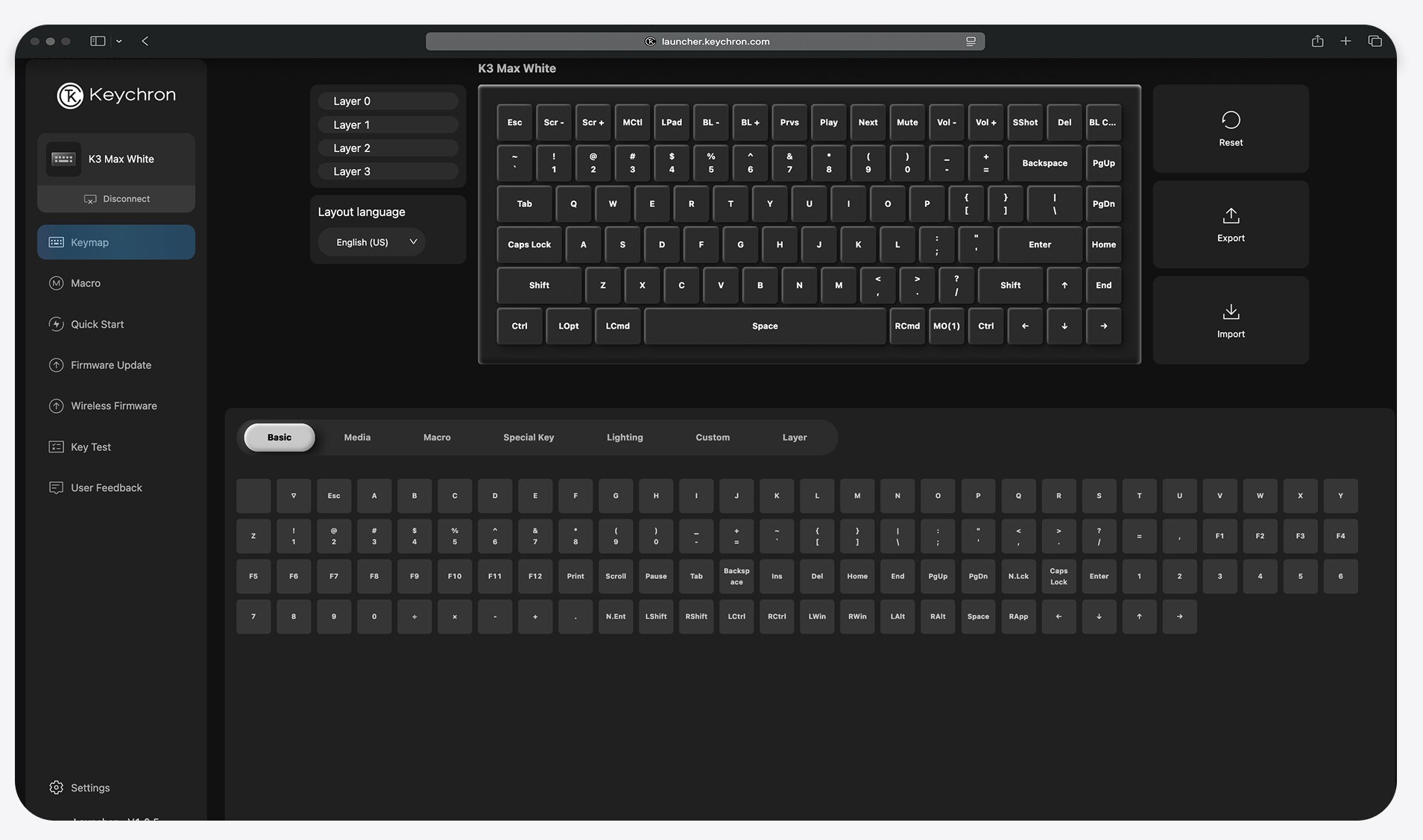Select the Keymap menu item

[x=116, y=242]
